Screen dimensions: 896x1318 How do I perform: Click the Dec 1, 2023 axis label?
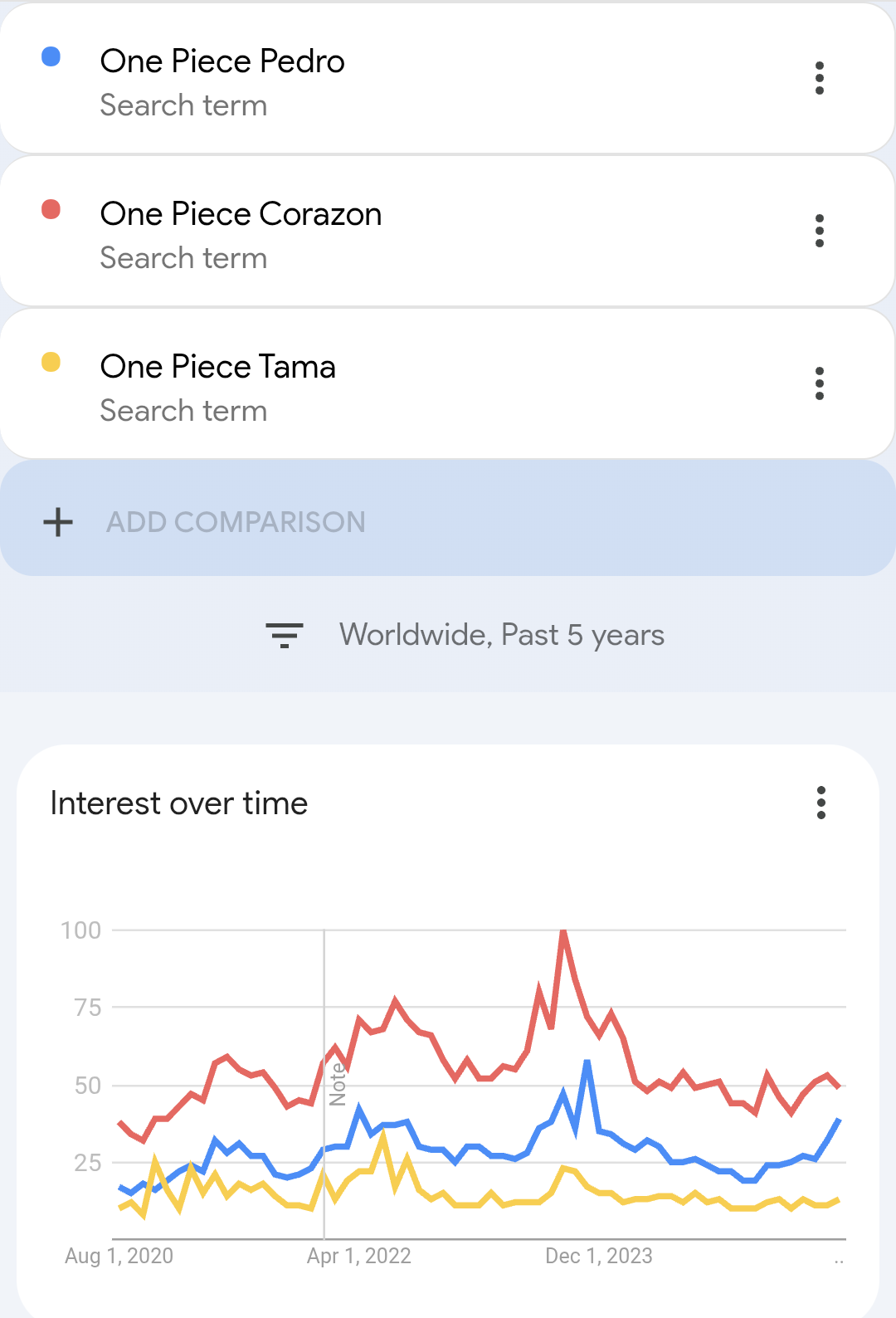(598, 1256)
